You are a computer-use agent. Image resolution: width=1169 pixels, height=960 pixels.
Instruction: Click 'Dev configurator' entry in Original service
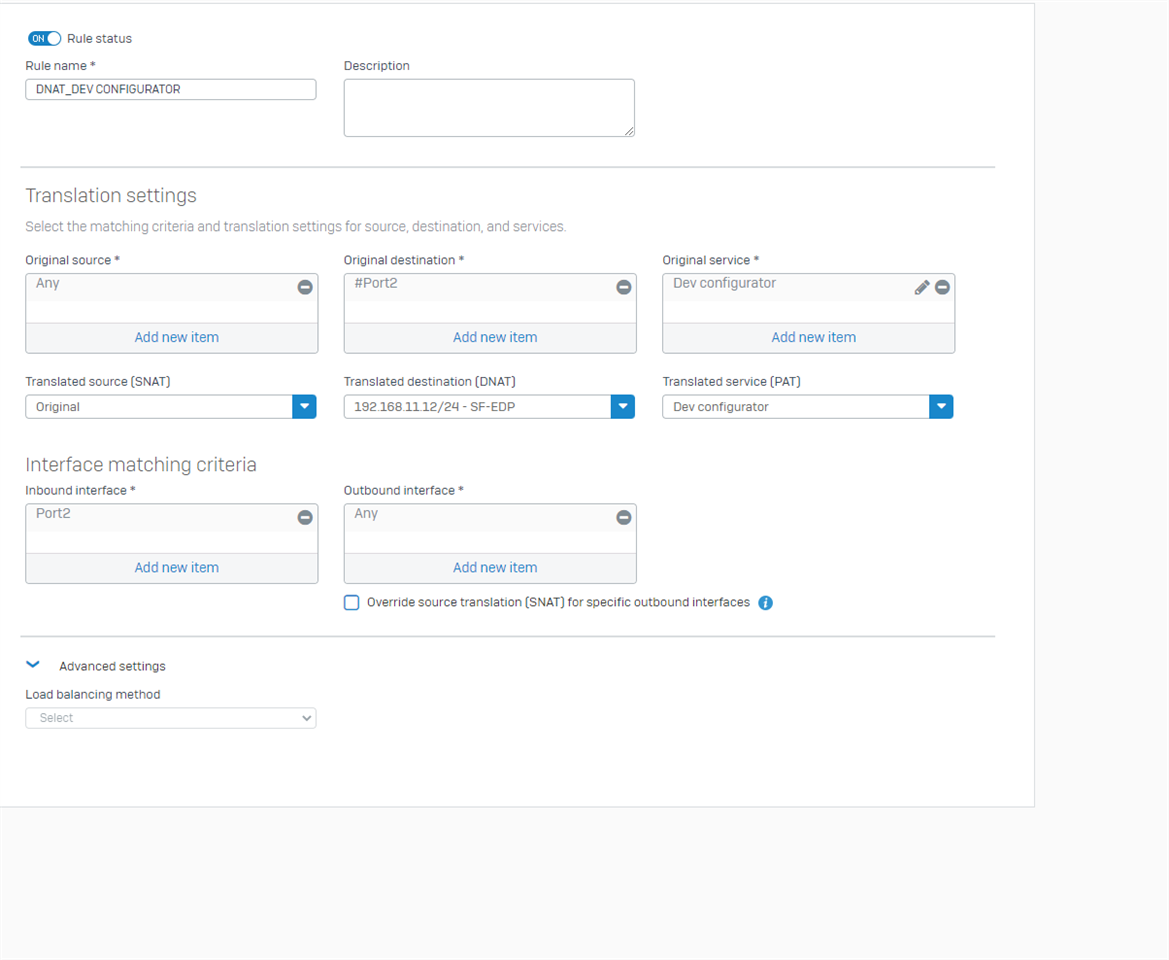724,283
